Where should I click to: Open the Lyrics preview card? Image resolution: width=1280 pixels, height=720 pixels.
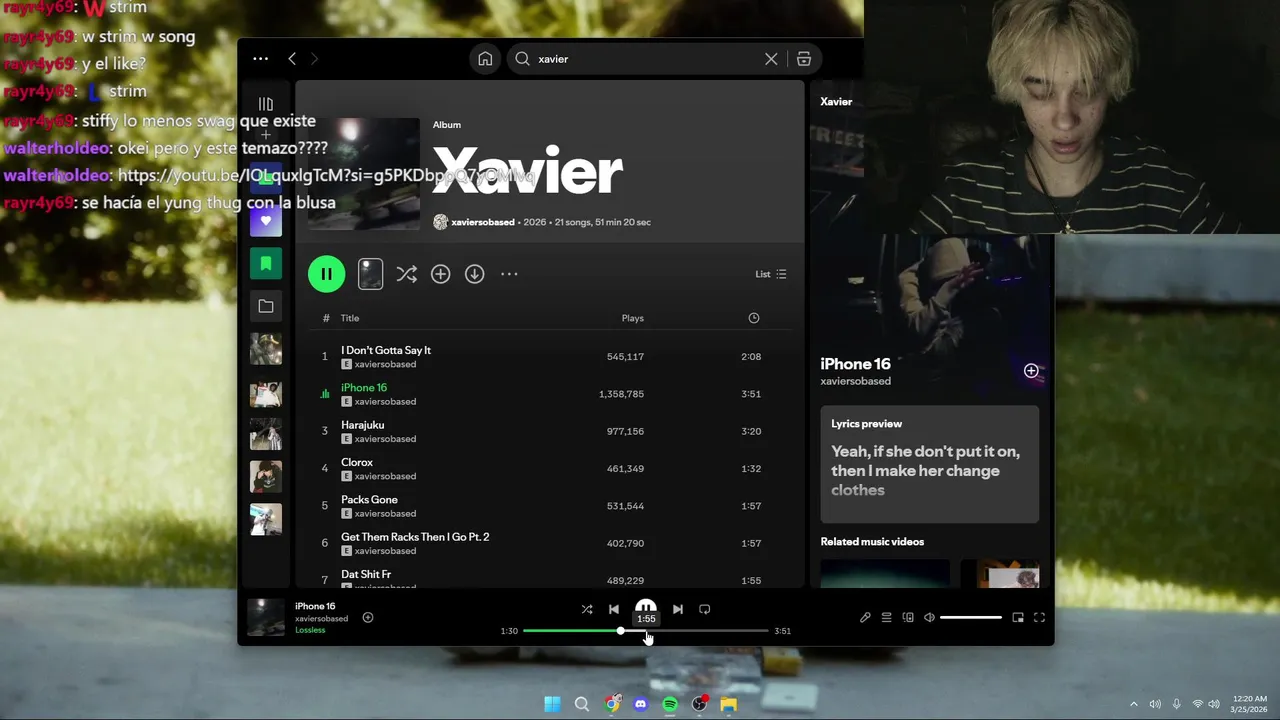pos(930,464)
